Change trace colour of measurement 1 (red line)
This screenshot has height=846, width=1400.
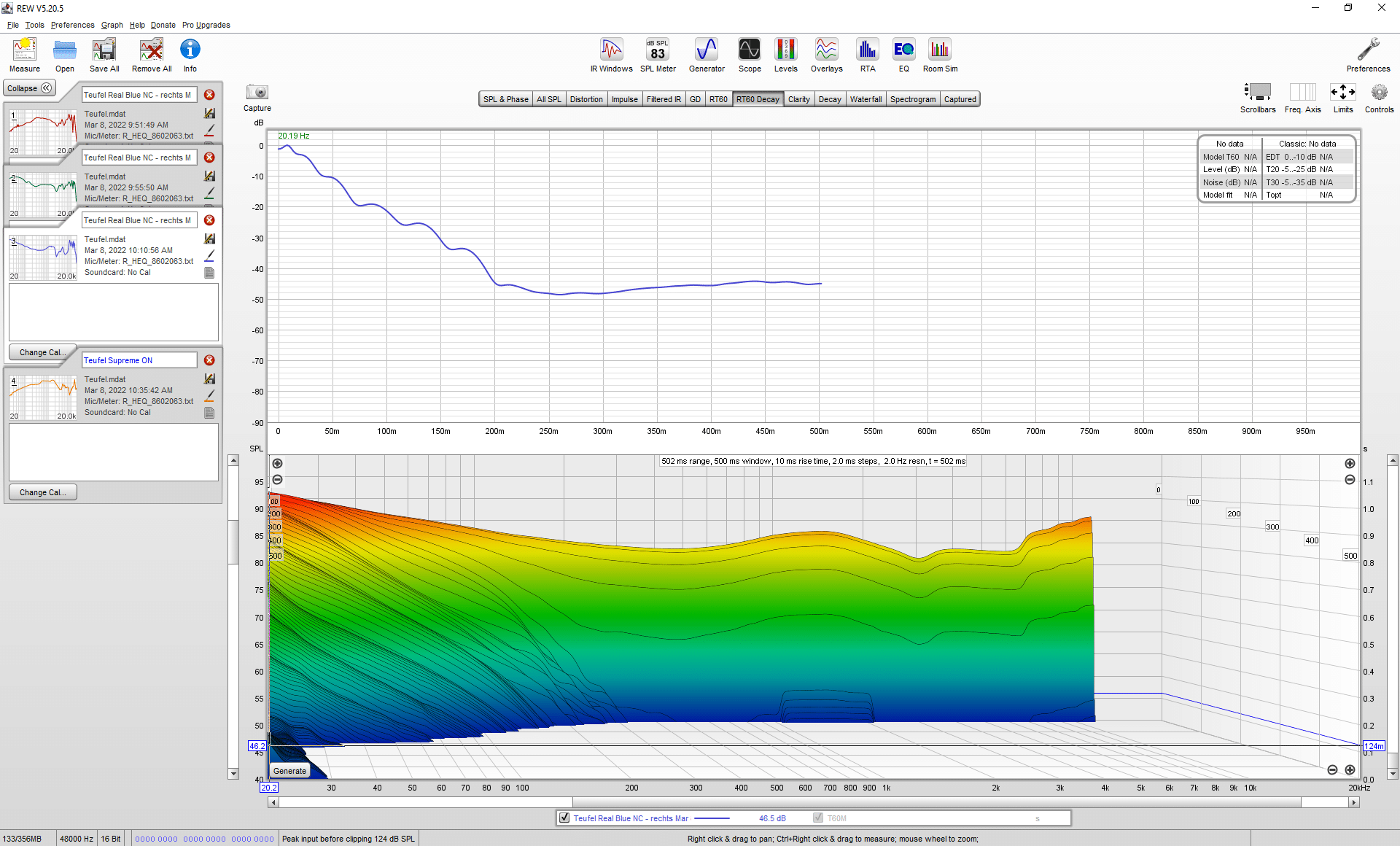point(209,130)
